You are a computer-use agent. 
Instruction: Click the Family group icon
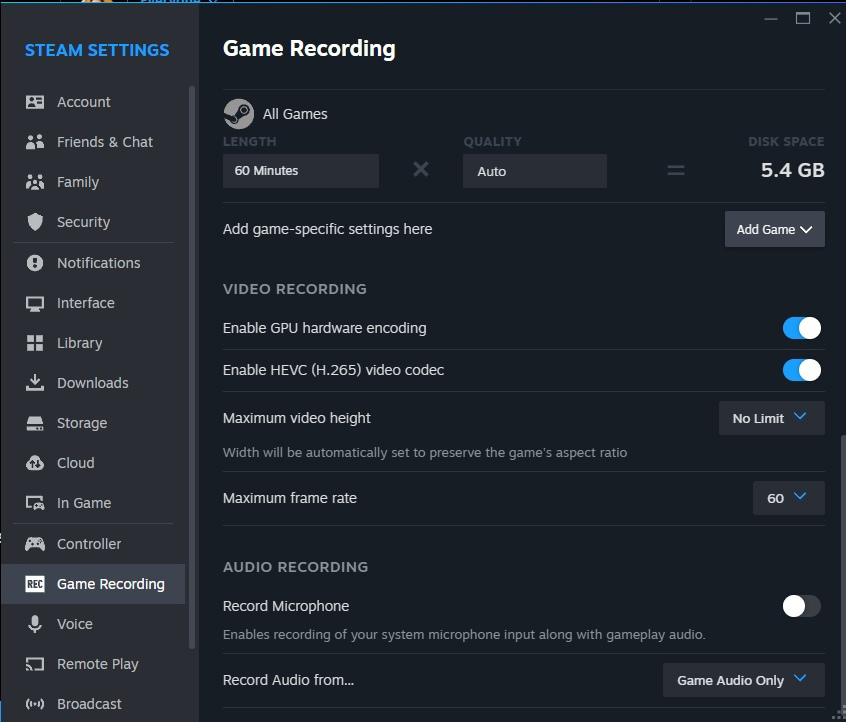pos(35,182)
